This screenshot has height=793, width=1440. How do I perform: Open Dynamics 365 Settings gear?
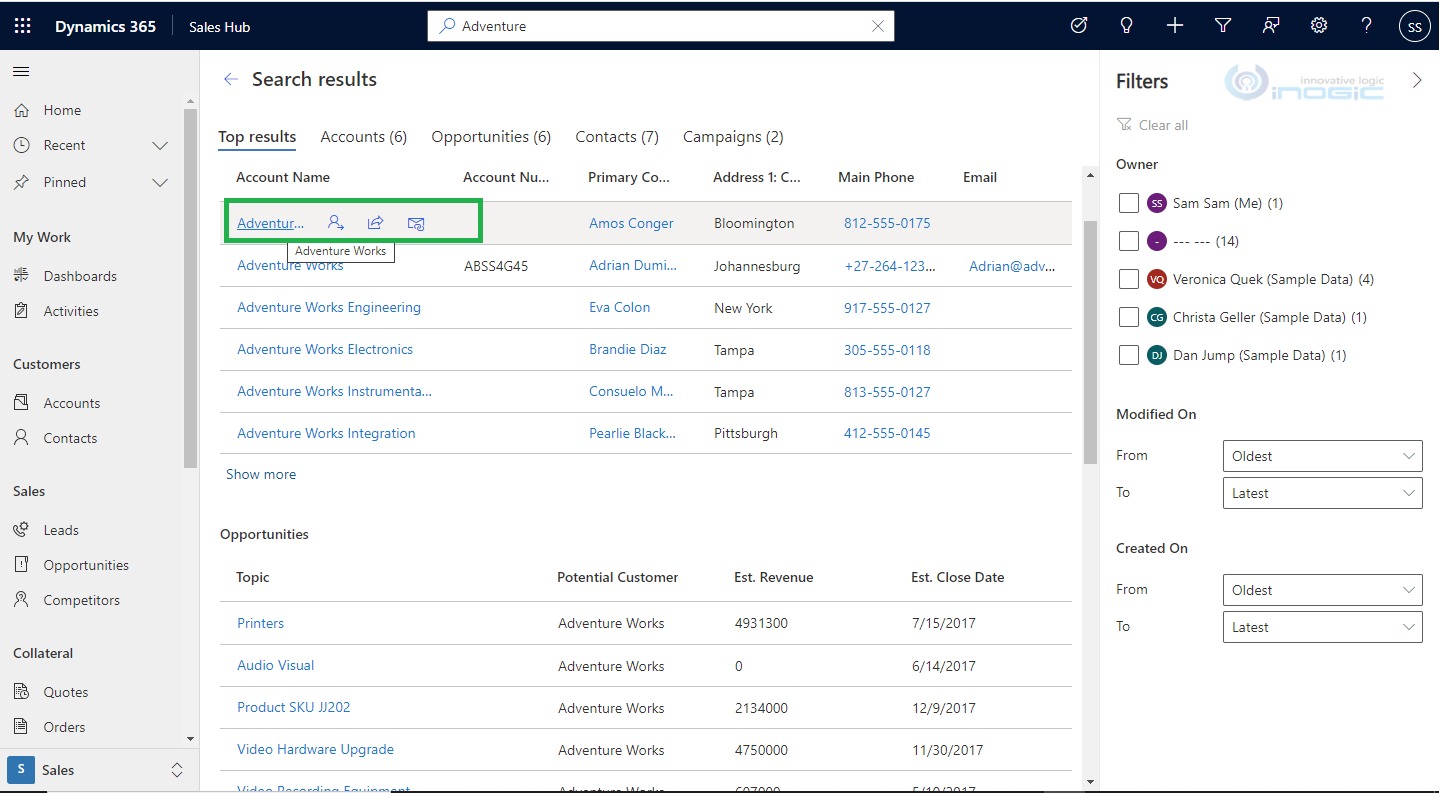pyautogui.click(x=1318, y=25)
